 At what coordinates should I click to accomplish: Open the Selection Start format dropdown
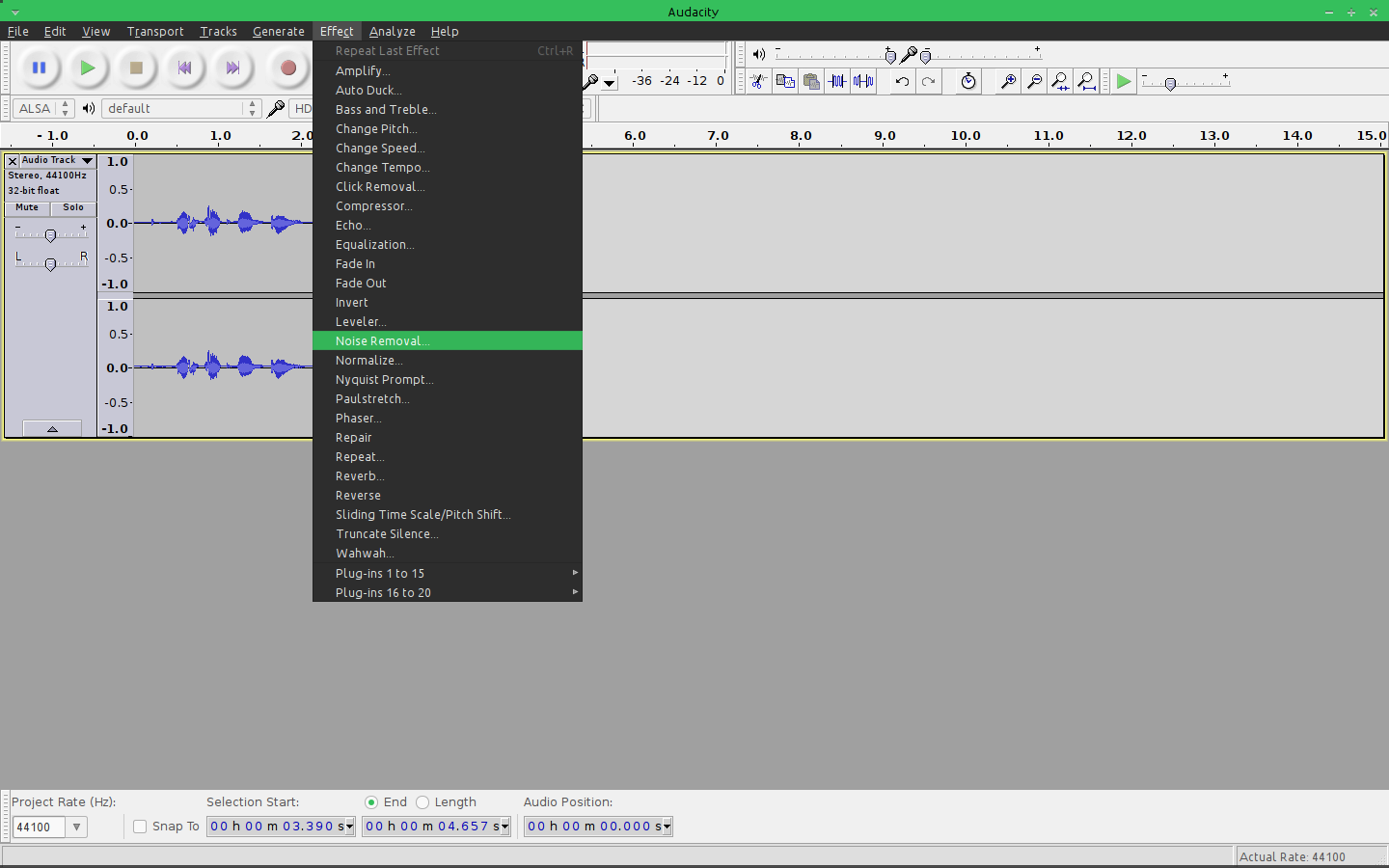pos(349,827)
